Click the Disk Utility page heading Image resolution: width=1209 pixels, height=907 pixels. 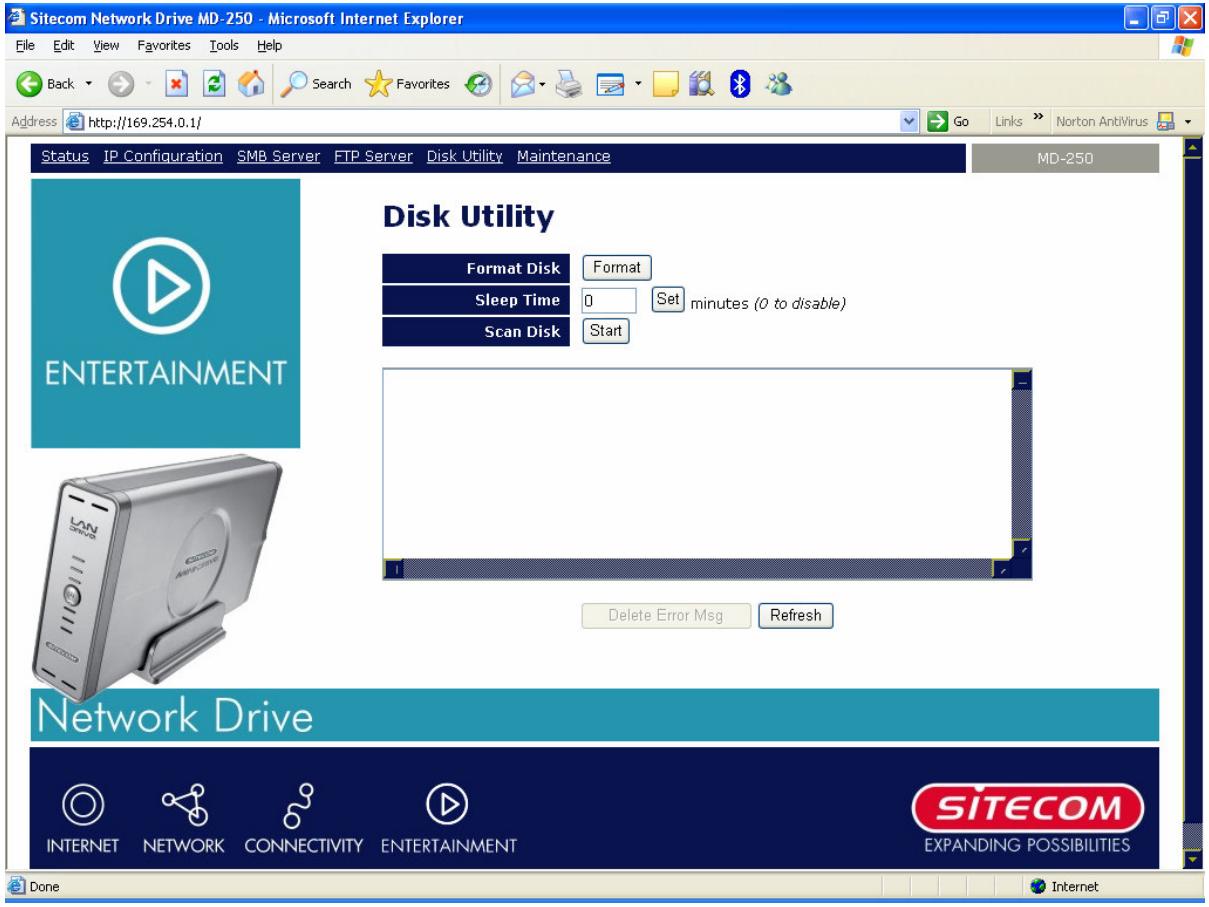(x=467, y=216)
